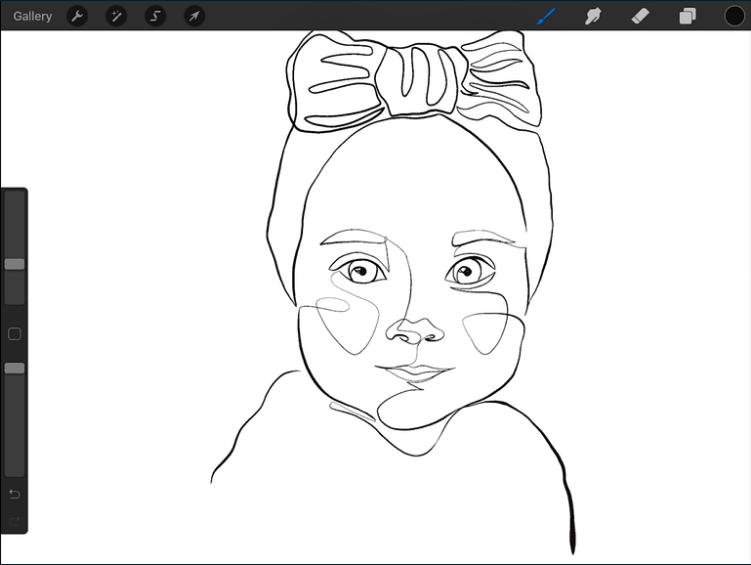The image size is (751, 565).
Task: Open the Adjustments magic wand menu
Action: point(116,16)
